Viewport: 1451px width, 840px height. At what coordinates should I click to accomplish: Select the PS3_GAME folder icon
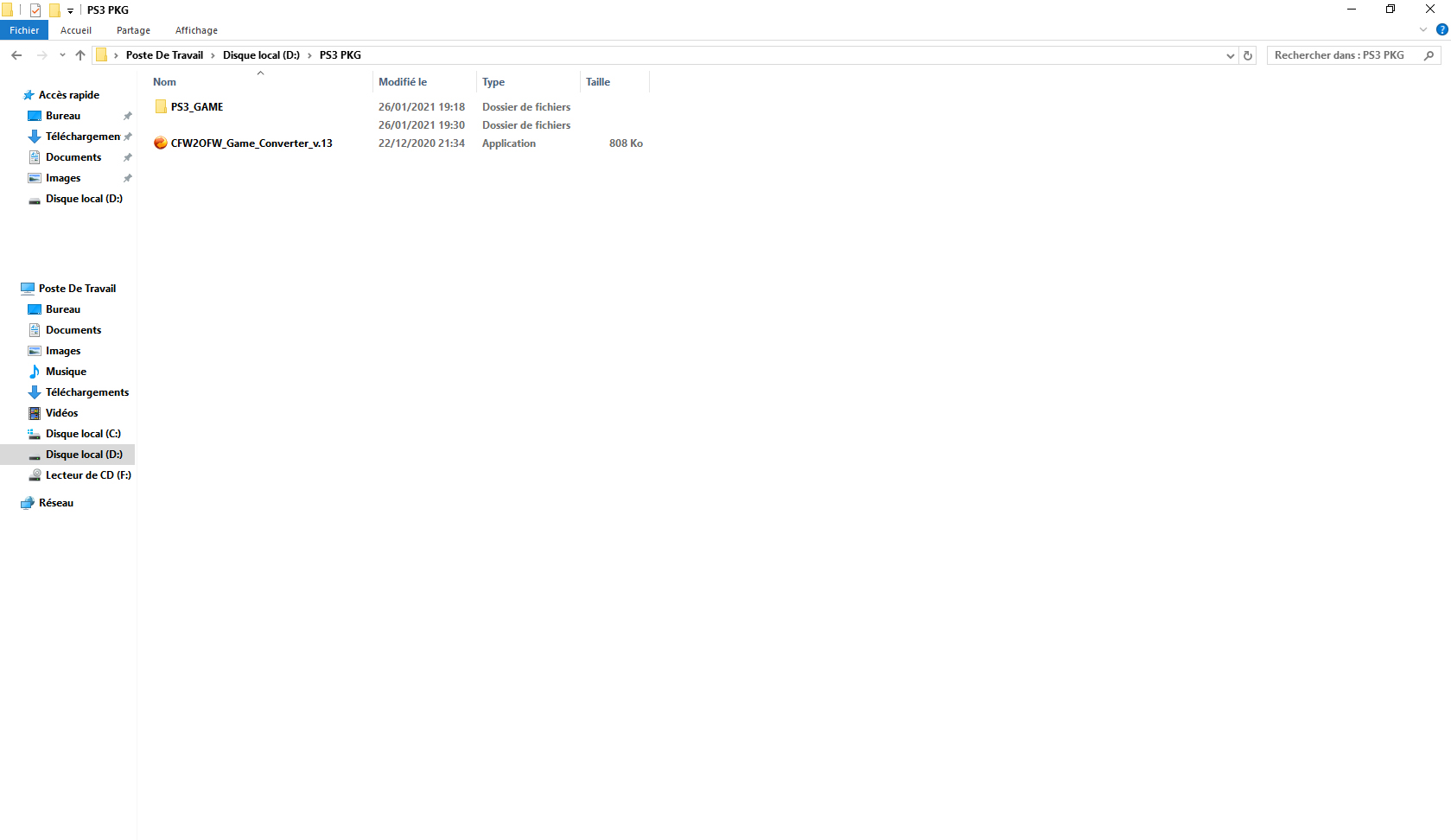tap(161, 107)
